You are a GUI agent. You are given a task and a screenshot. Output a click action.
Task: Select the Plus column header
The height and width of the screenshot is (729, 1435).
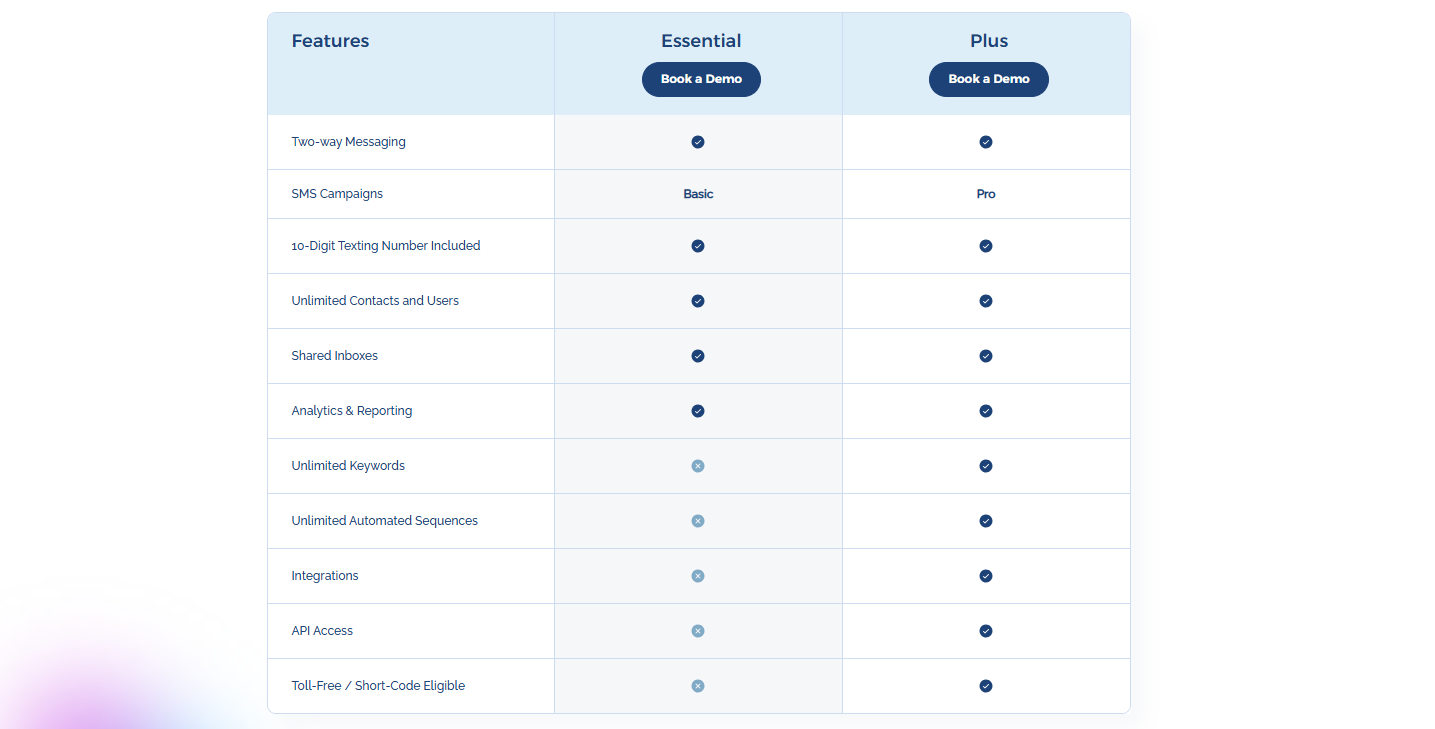point(988,40)
